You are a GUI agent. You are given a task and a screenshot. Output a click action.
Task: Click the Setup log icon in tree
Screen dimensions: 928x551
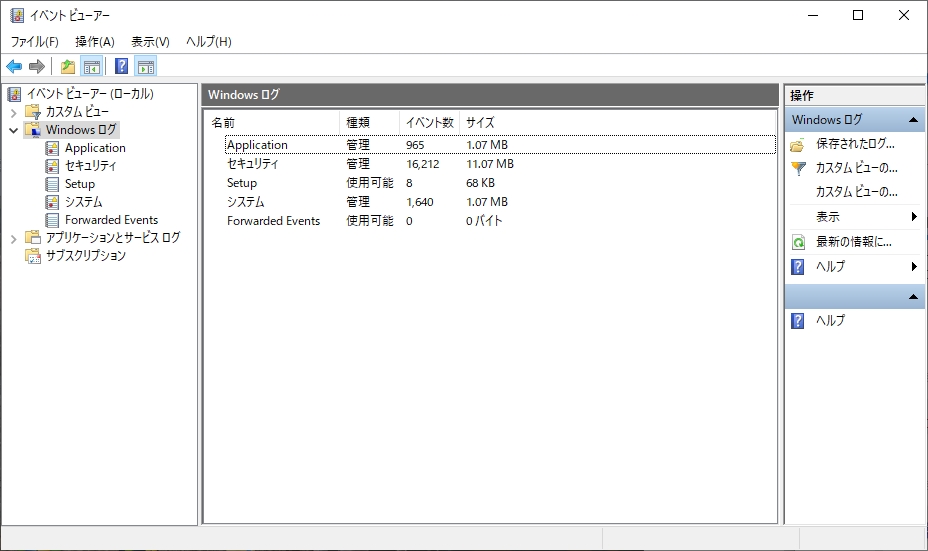click(x=53, y=184)
